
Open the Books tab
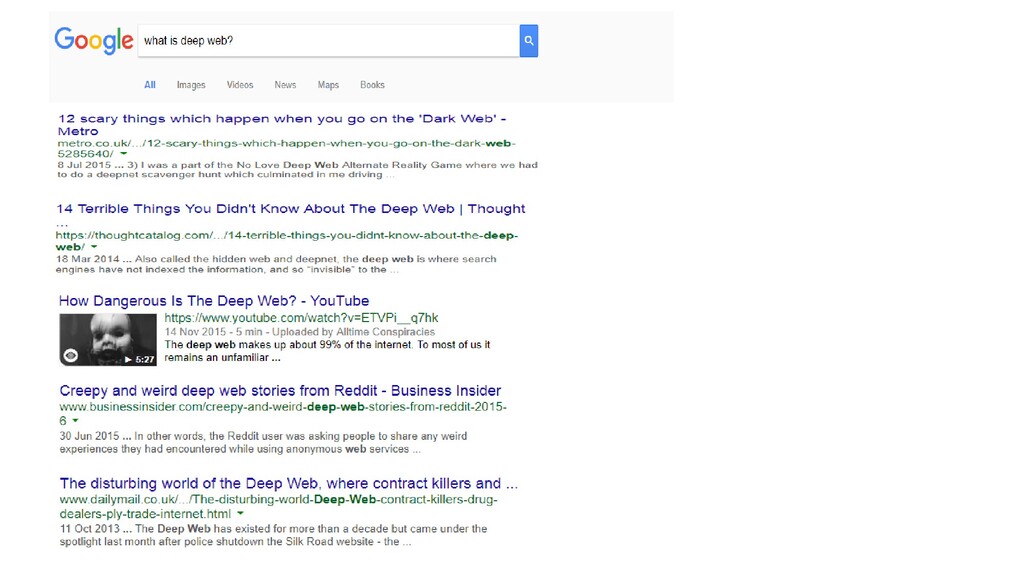coord(372,85)
